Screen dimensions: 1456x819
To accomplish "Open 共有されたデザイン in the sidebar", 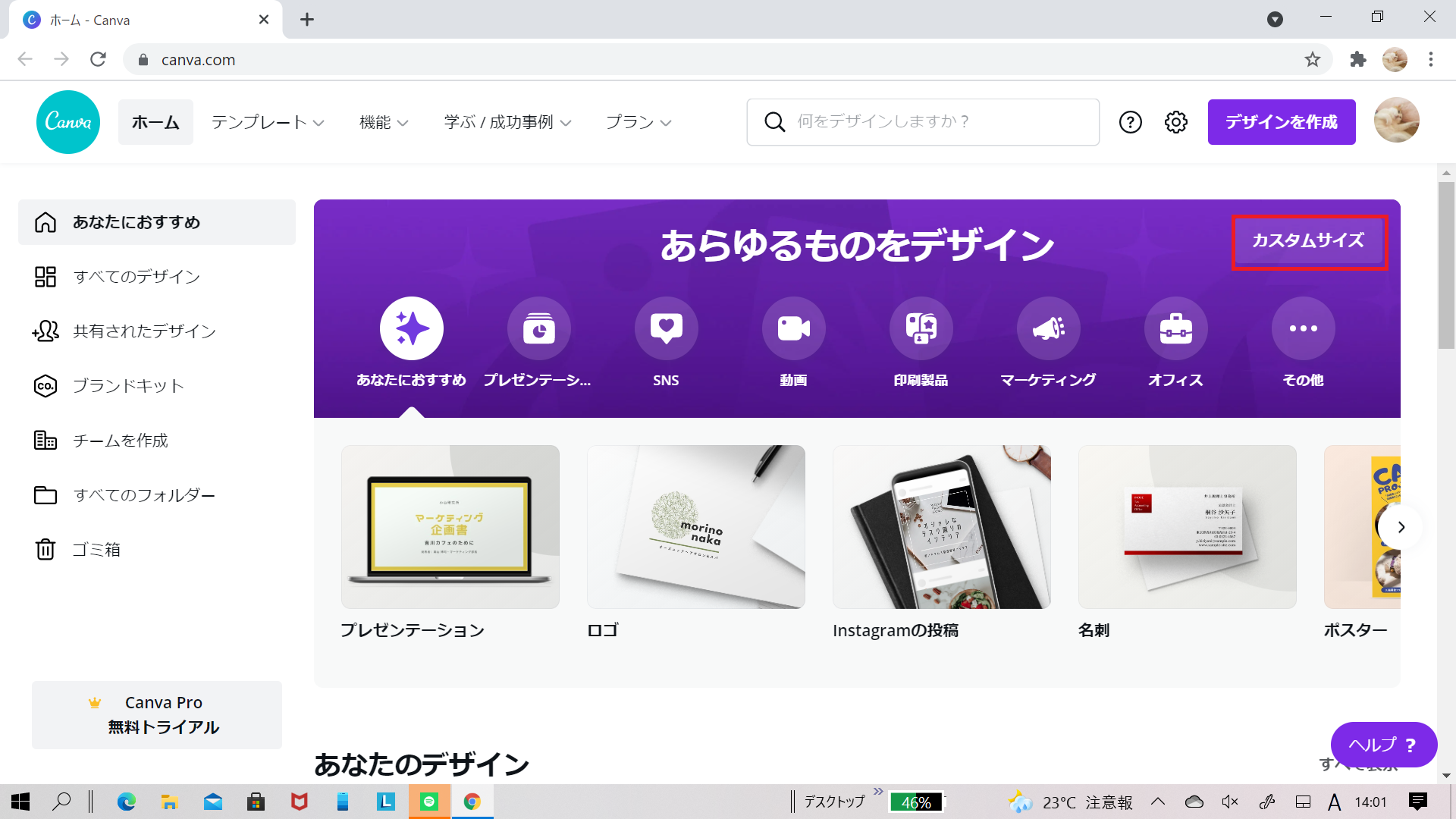I will [157, 331].
